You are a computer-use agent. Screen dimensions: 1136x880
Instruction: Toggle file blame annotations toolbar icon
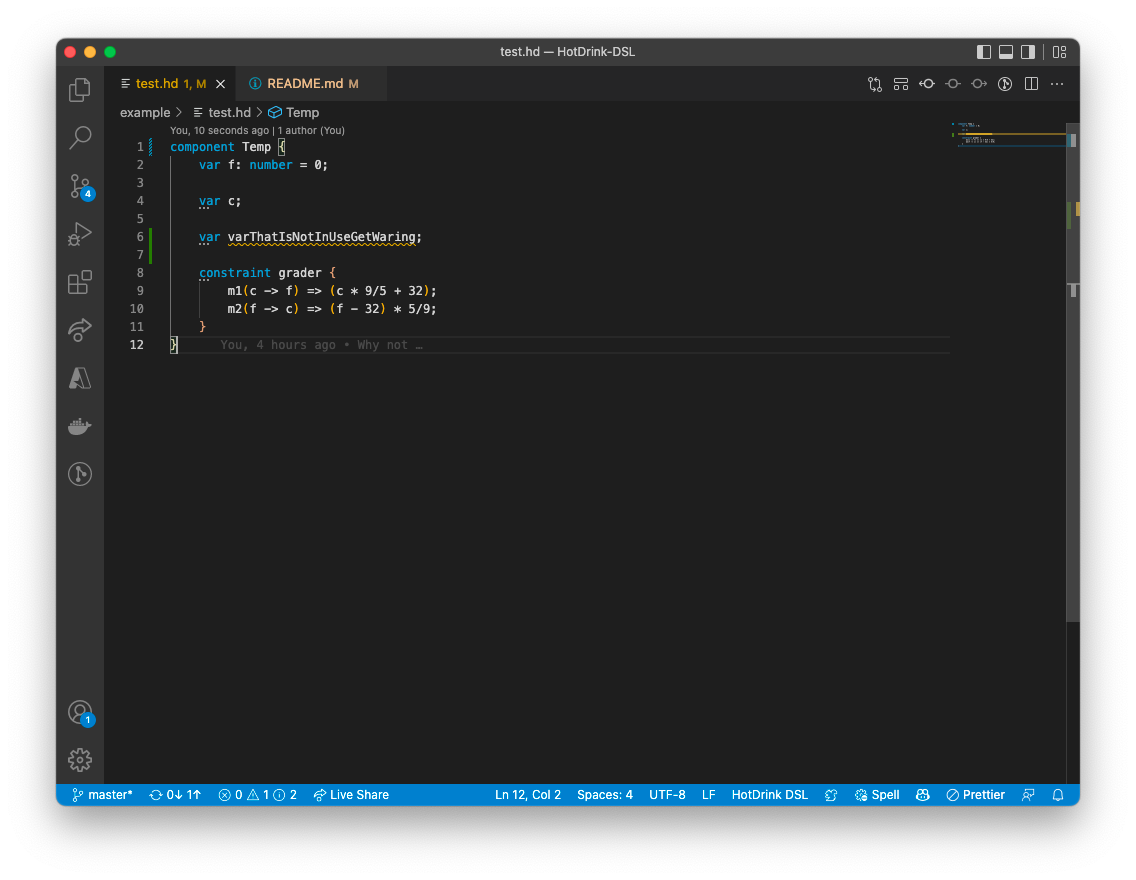pos(1005,84)
